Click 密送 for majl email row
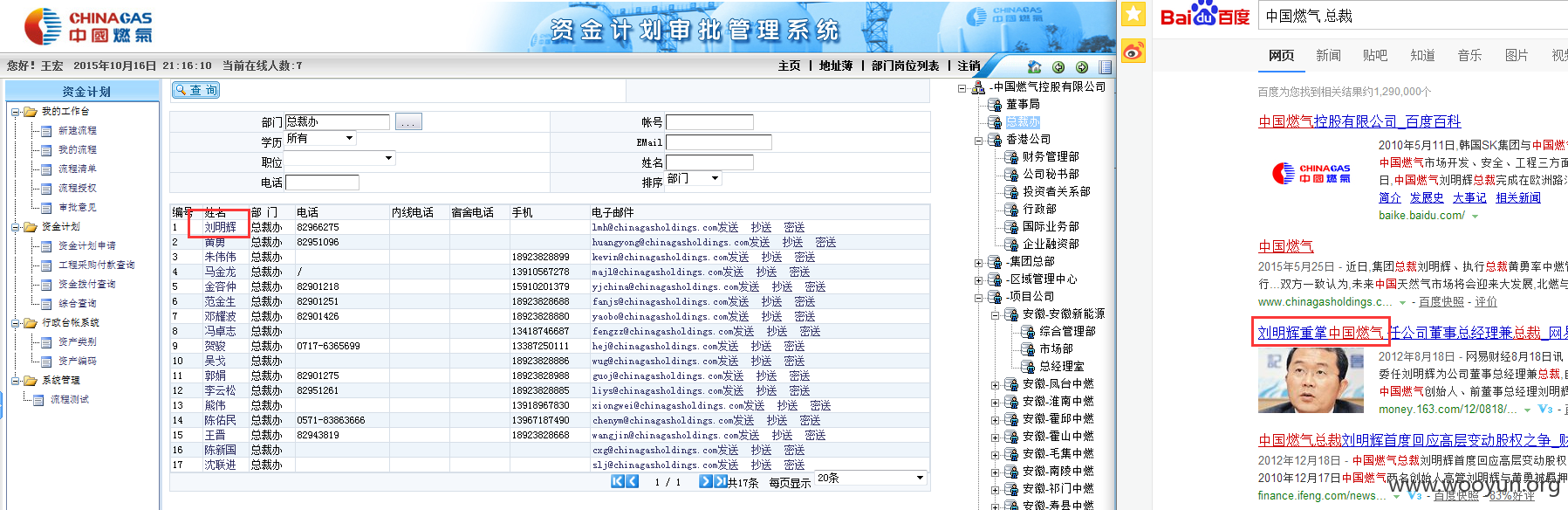The image size is (1568, 510). [799, 272]
